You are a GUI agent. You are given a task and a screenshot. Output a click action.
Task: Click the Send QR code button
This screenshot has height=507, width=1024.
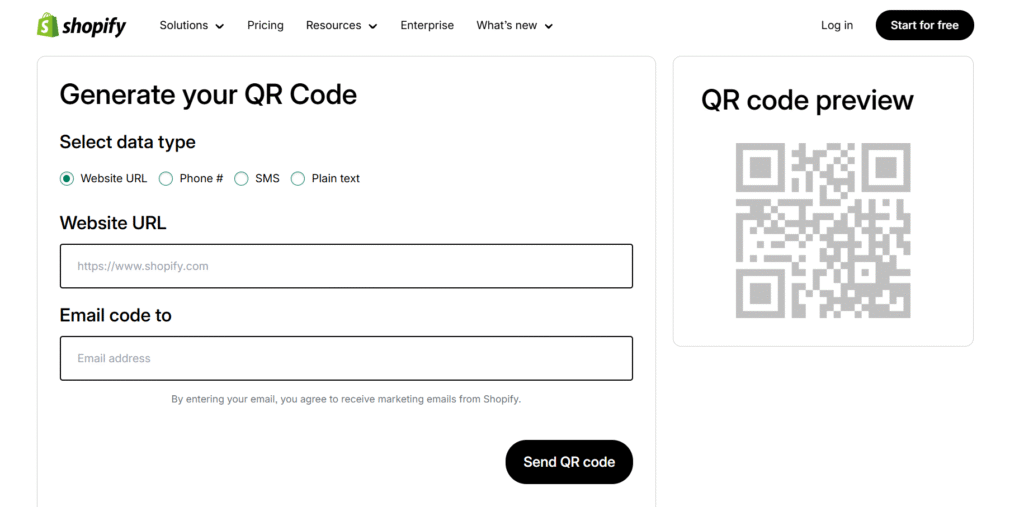569,462
